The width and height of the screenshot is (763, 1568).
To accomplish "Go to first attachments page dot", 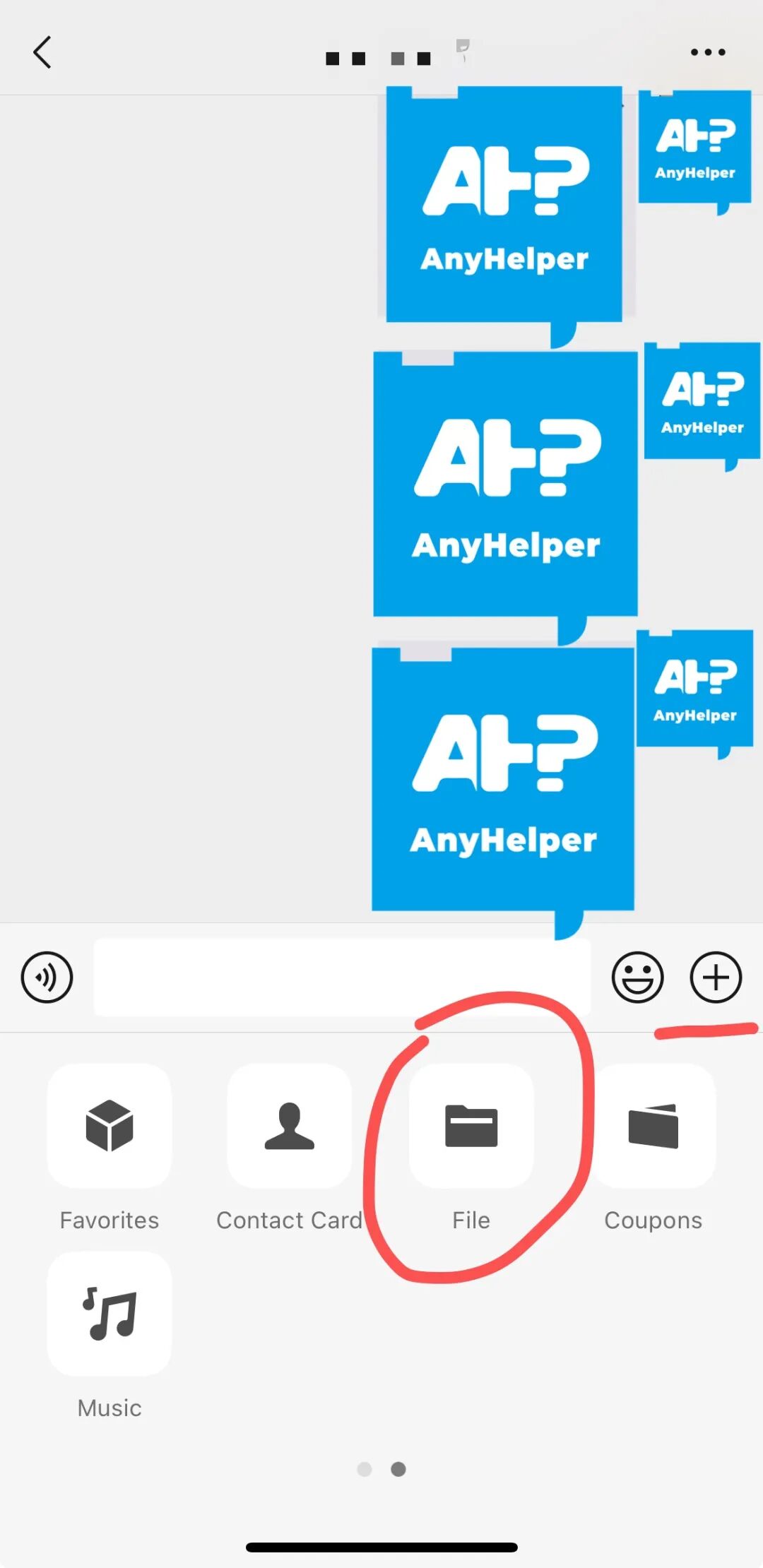I will tap(365, 1469).
